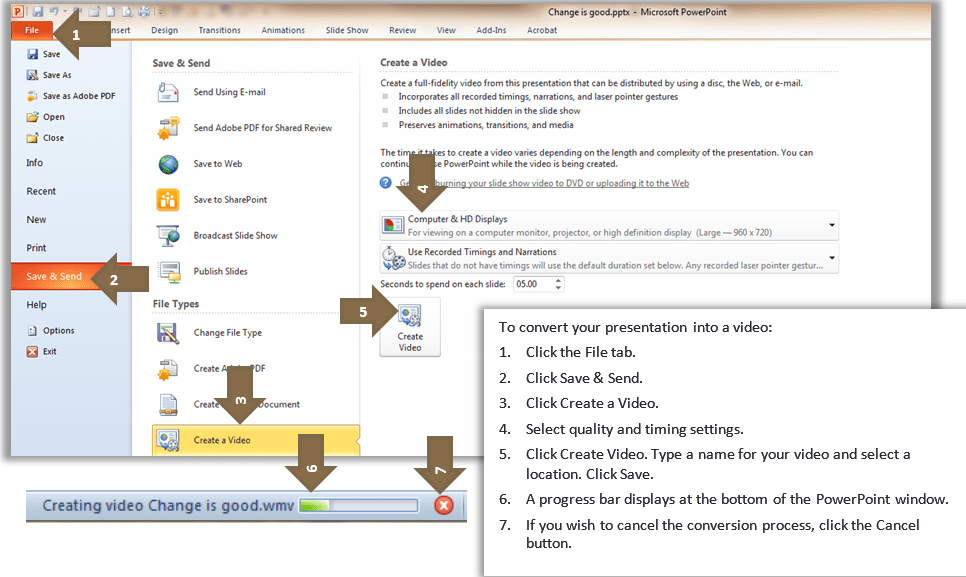Select Save & Send in the sidebar
Image resolution: width=966 pixels, height=577 pixels.
point(54,276)
